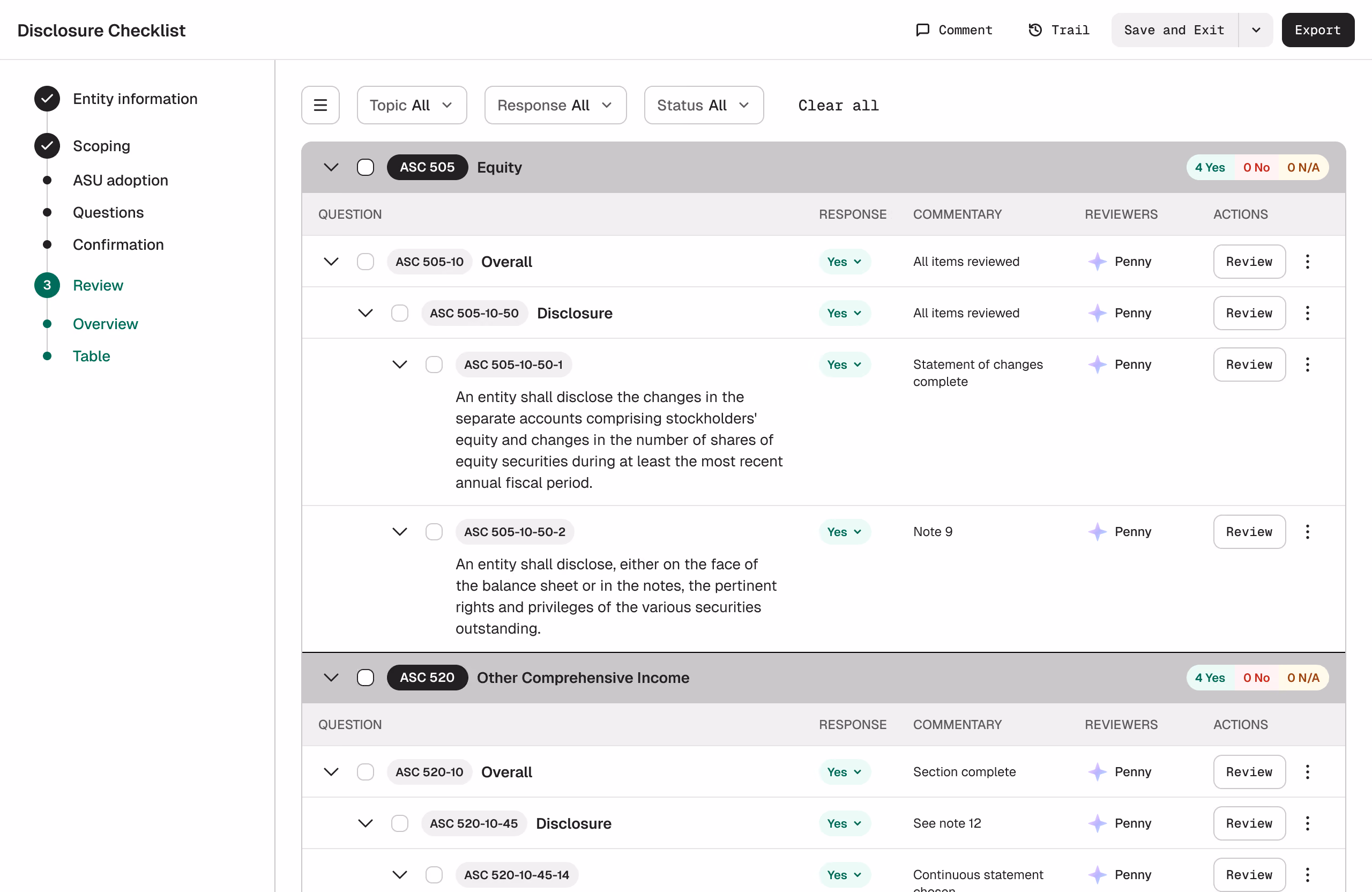Click the Scoping checkmark step icon
1372x892 pixels.
click(47, 146)
